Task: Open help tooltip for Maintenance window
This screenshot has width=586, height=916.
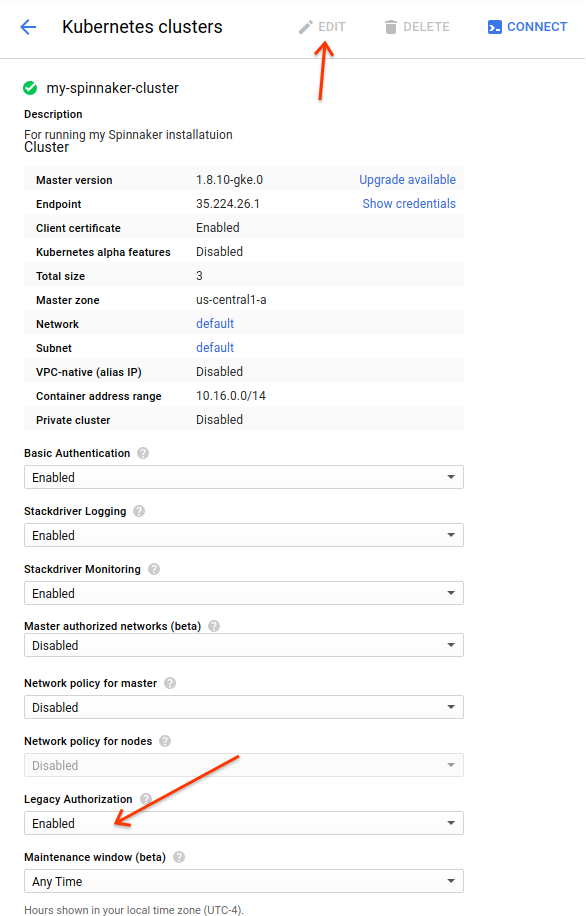Action: pyautogui.click(x=181, y=857)
